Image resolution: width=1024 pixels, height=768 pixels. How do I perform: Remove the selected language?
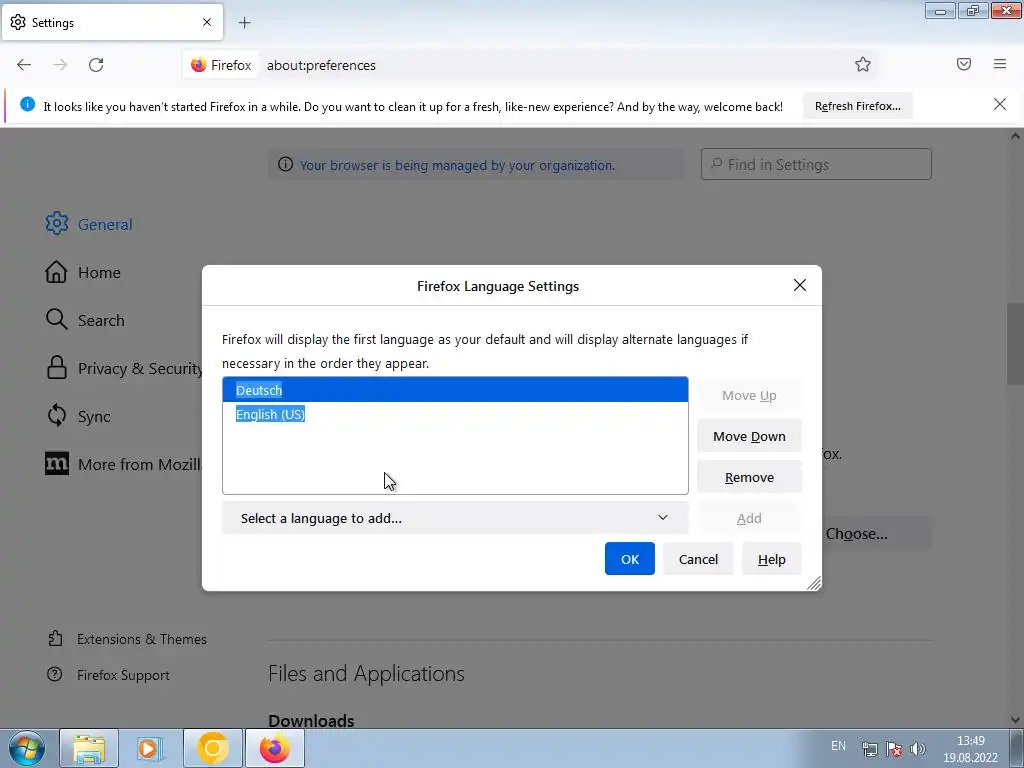749,477
